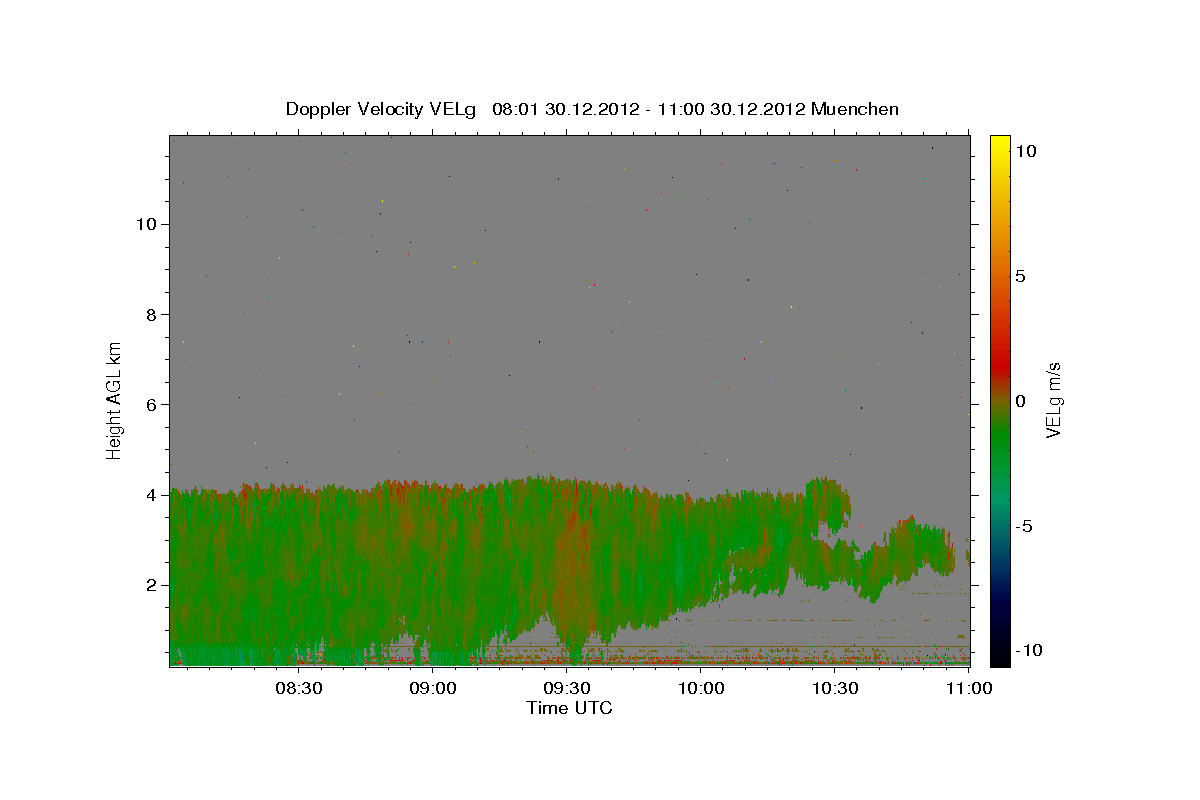
Task: Click the 'VELg m/s' colorbar label
Action: [x=1053, y=400]
